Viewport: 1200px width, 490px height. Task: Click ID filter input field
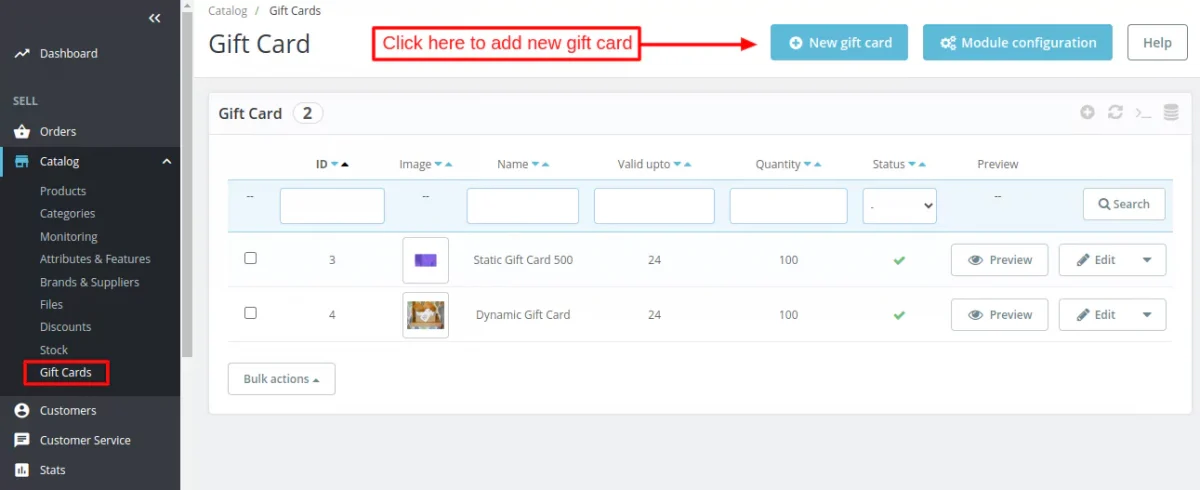[x=332, y=206]
